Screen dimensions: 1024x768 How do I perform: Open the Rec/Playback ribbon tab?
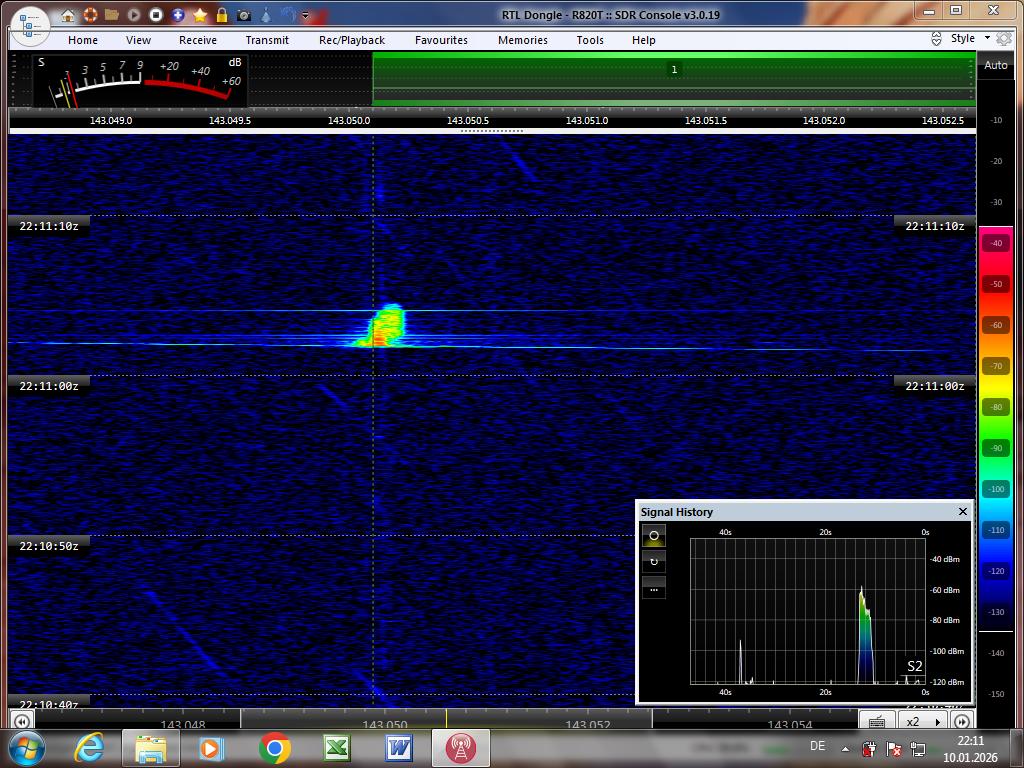tap(352, 40)
